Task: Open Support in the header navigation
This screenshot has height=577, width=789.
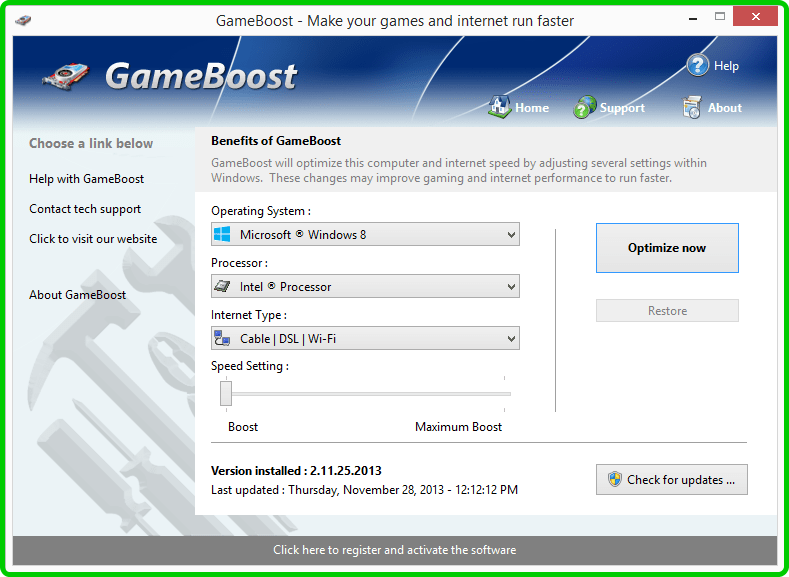Action: click(x=622, y=108)
